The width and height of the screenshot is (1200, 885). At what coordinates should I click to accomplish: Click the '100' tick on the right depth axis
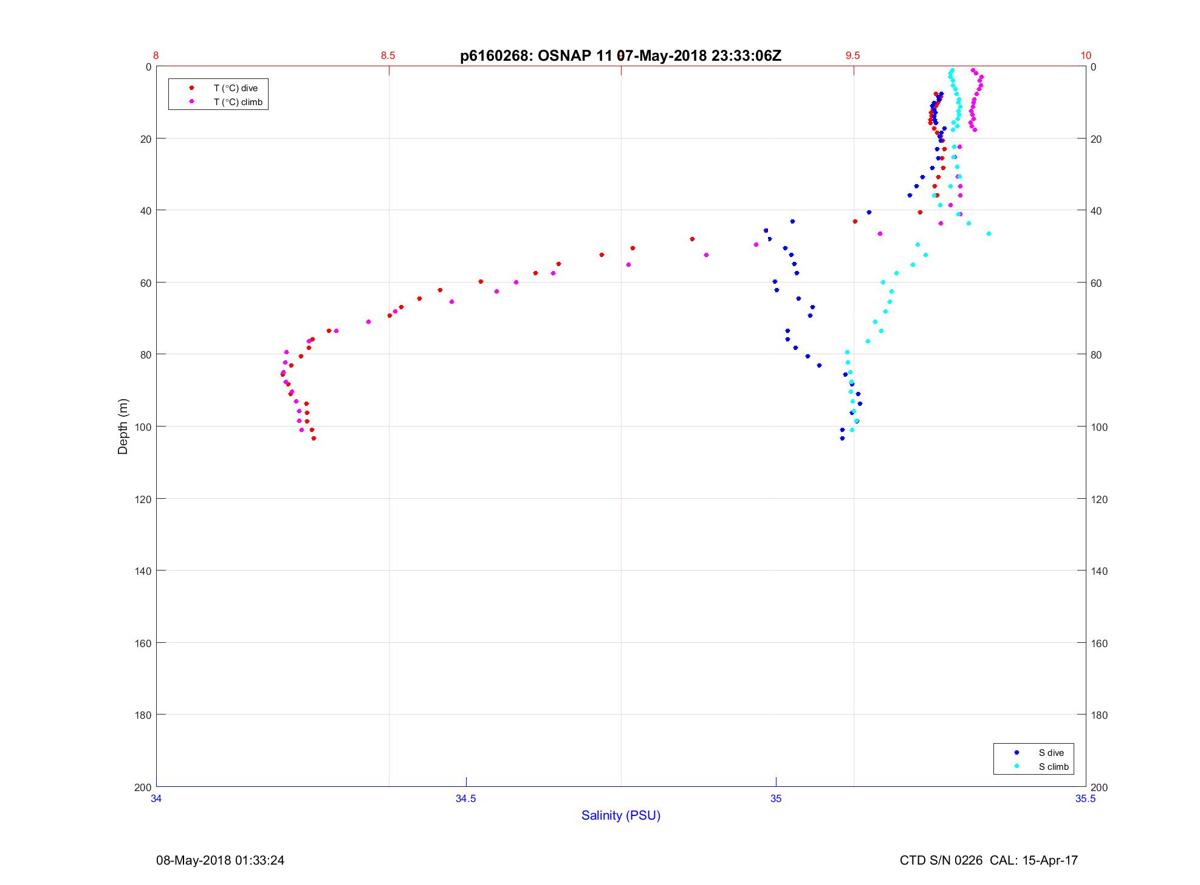pos(1100,427)
